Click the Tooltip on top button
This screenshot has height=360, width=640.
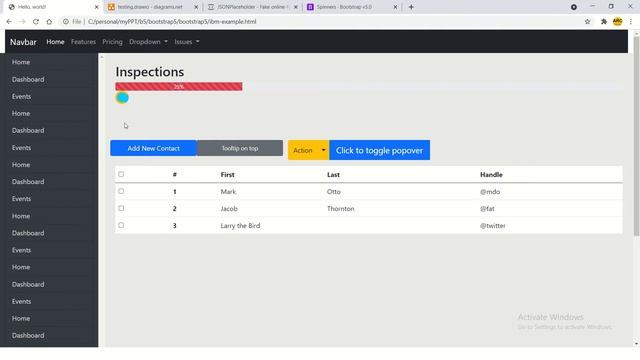click(x=240, y=148)
